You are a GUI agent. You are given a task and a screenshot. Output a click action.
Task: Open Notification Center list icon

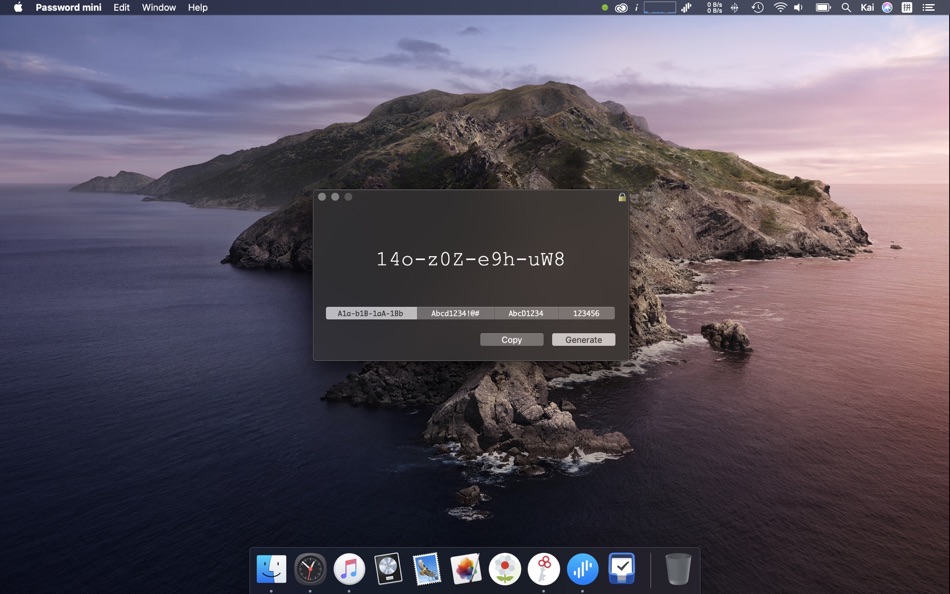tap(928, 8)
